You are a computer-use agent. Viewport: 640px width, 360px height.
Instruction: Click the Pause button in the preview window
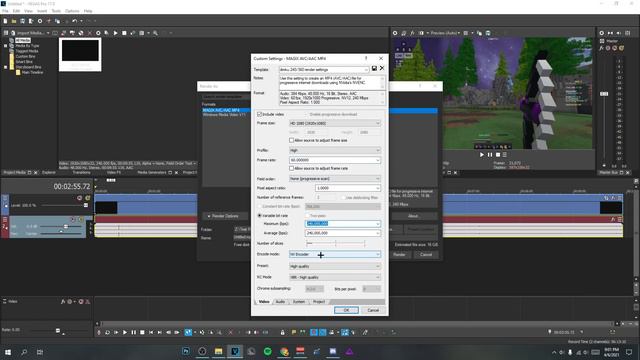pos(490,155)
